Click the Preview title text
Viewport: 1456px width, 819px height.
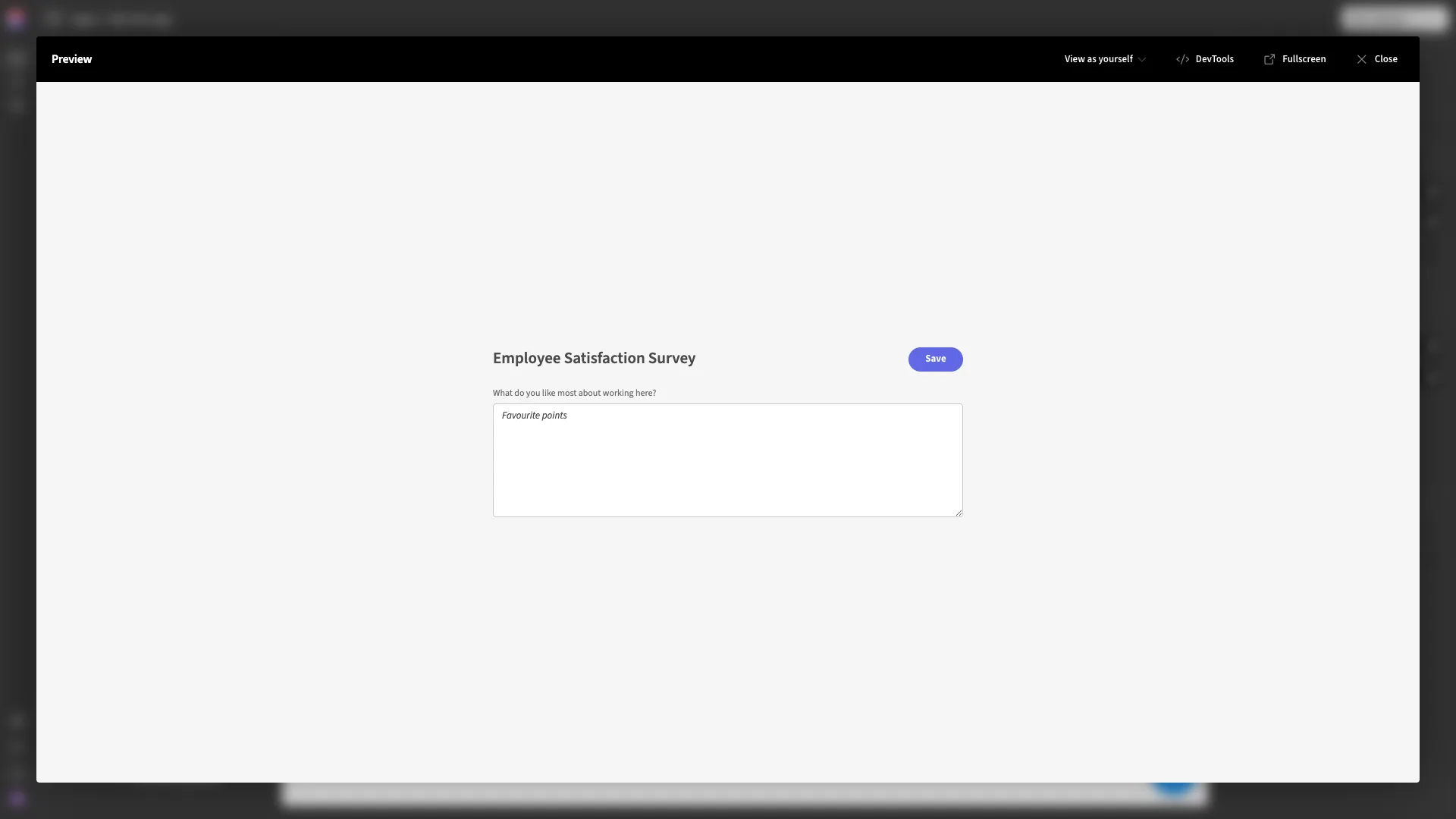(x=71, y=59)
